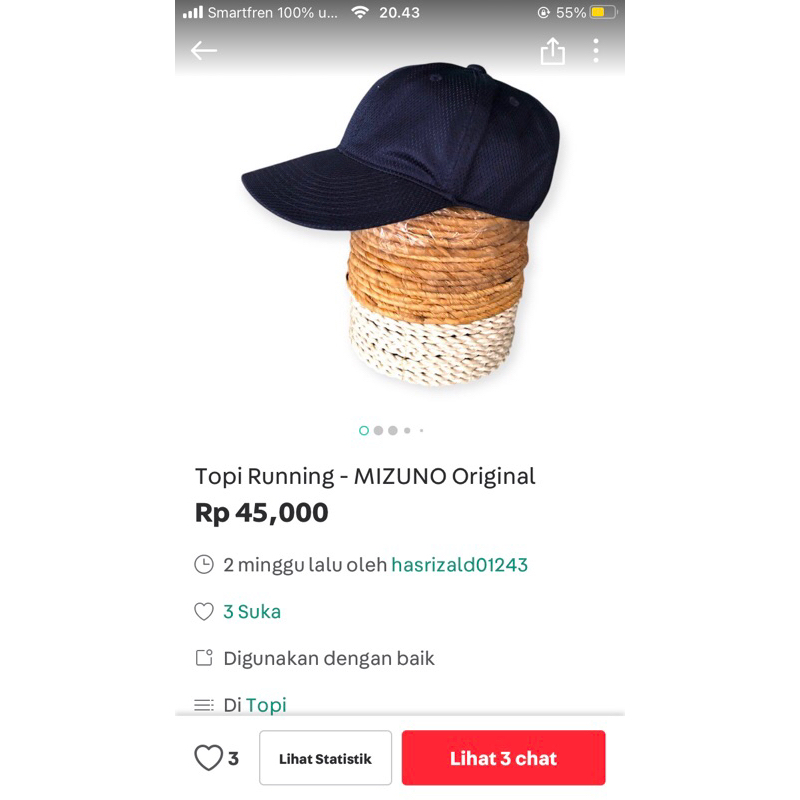Select the third carousel dot

393,429
